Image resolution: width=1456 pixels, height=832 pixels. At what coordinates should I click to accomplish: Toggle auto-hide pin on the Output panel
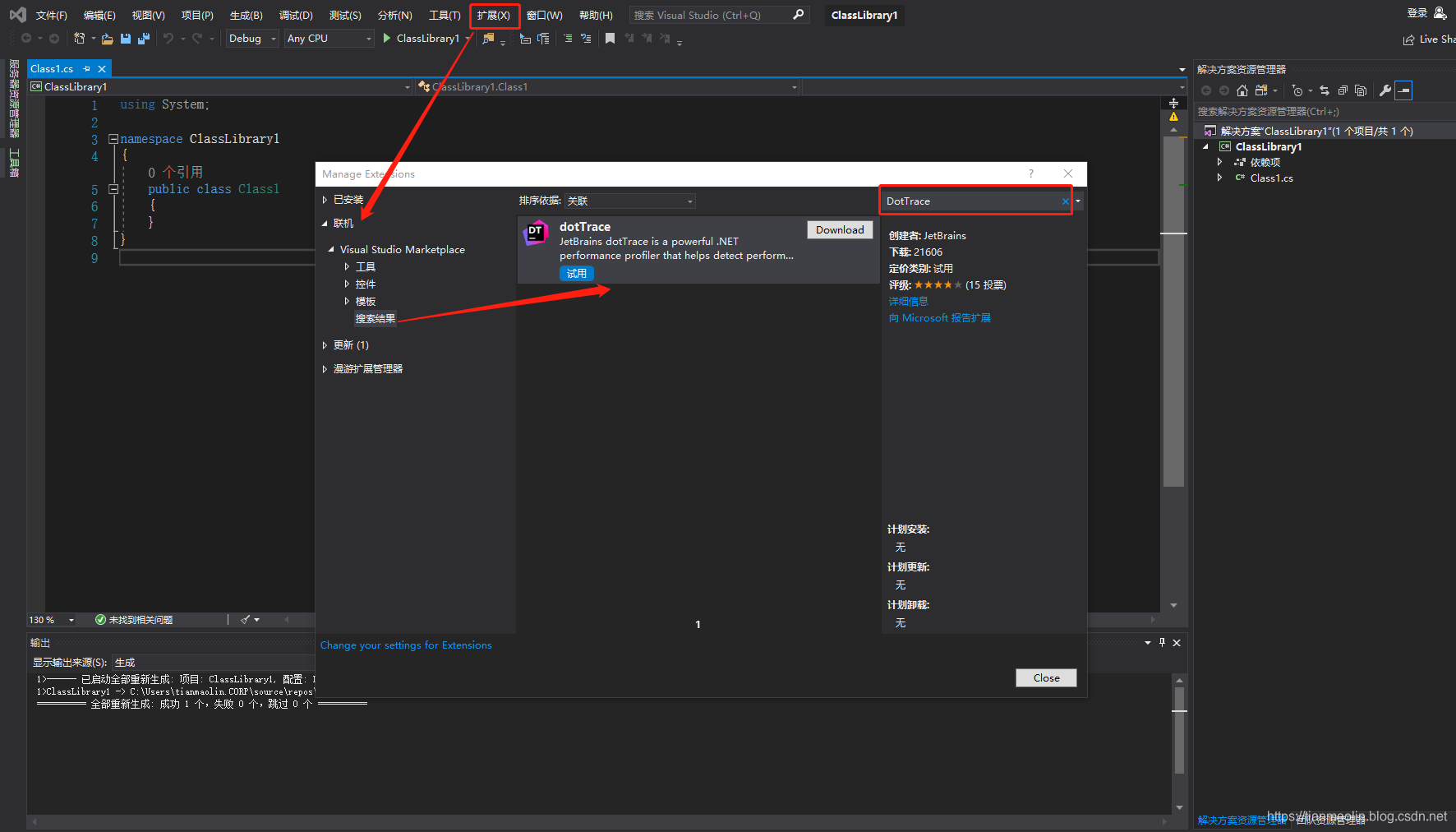coord(1162,643)
